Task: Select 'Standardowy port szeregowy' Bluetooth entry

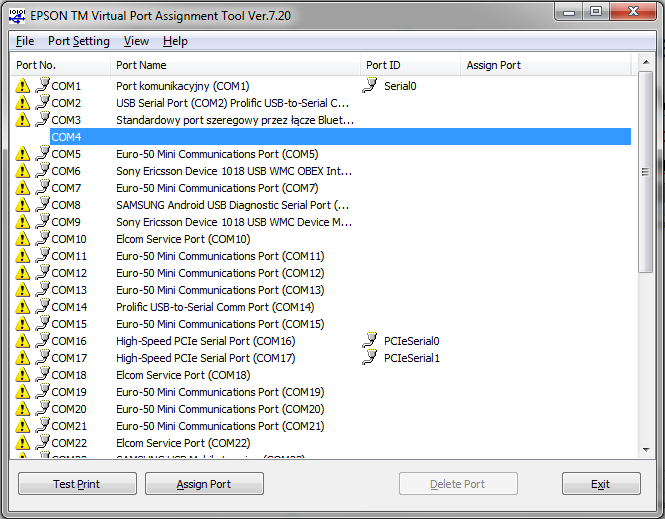Action: coord(235,120)
